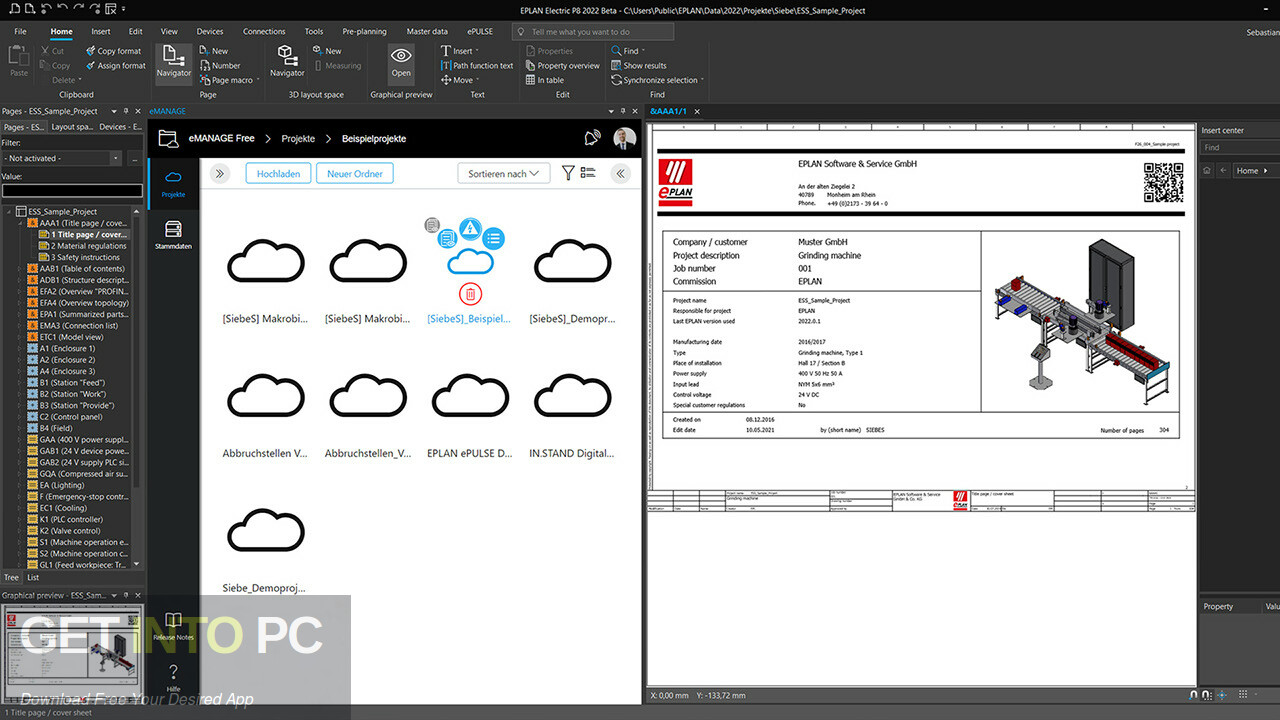The image size is (1280, 720).
Task: Switch to the Devices ribbon tab
Action: 210,32
